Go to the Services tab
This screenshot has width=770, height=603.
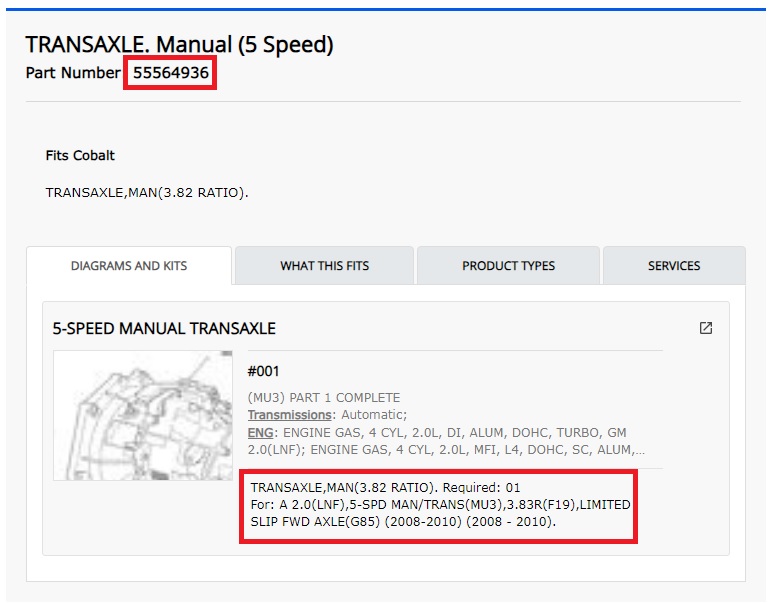click(x=674, y=266)
